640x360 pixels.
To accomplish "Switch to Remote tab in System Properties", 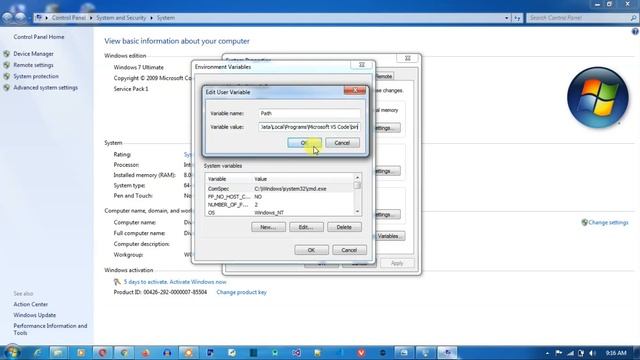I will click(x=384, y=76).
